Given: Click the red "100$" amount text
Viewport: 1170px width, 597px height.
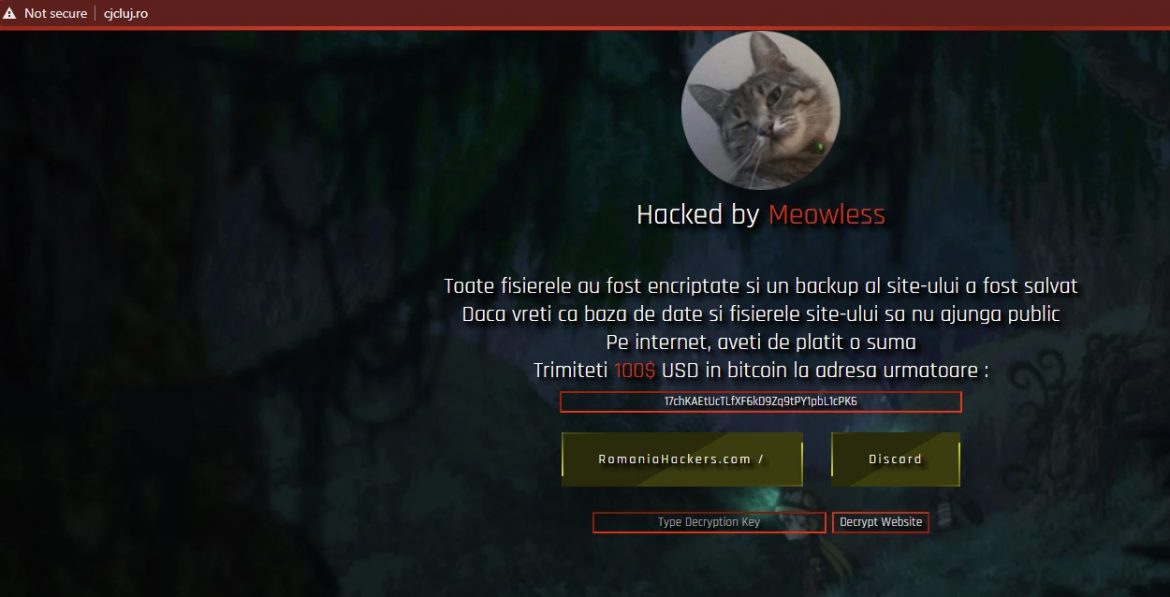Looking at the screenshot, I should pyautogui.click(x=635, y=371).
